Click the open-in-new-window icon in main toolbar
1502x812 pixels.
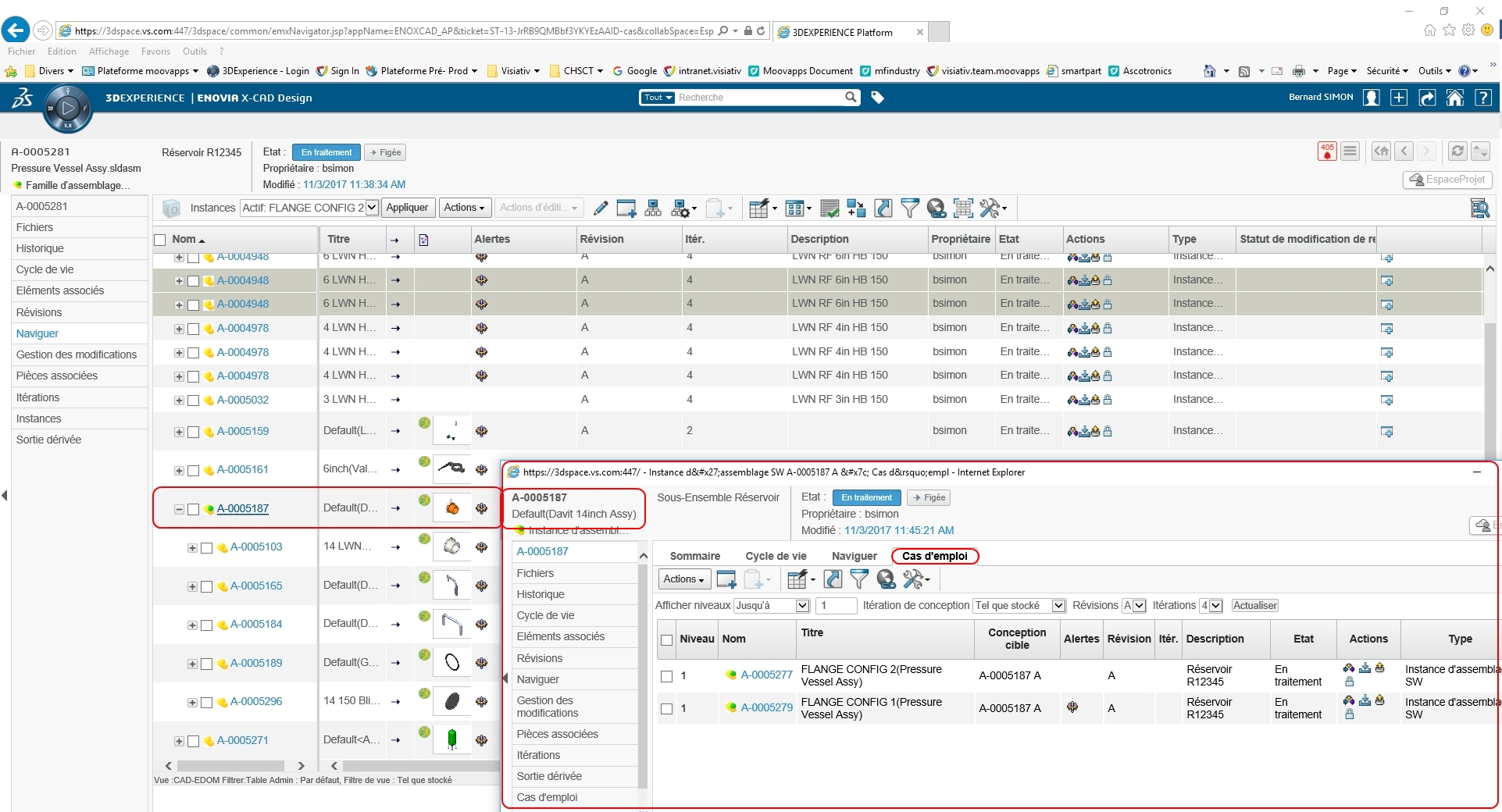point(883,208)
